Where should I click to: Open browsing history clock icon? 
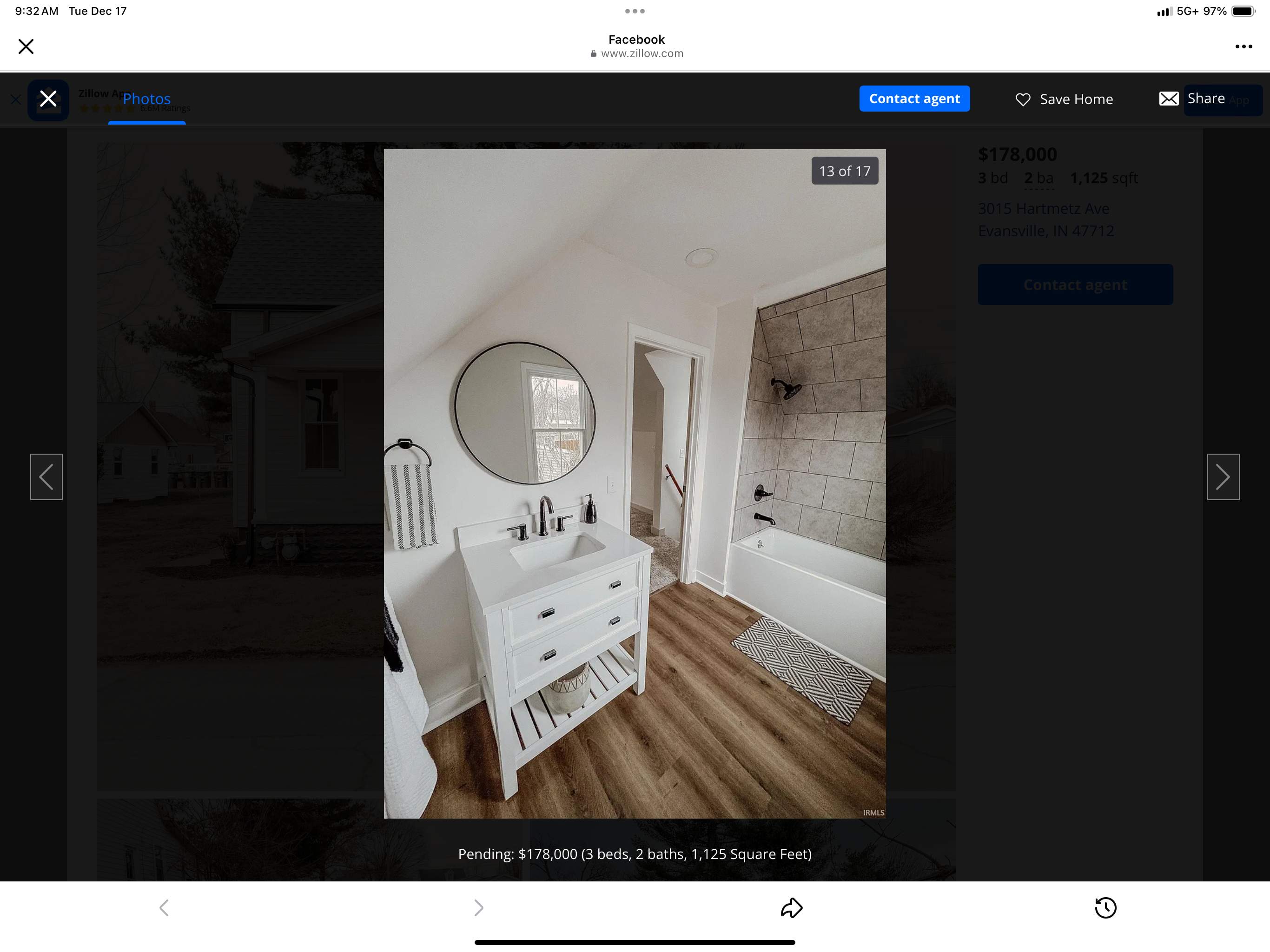tap(1105, 908)
